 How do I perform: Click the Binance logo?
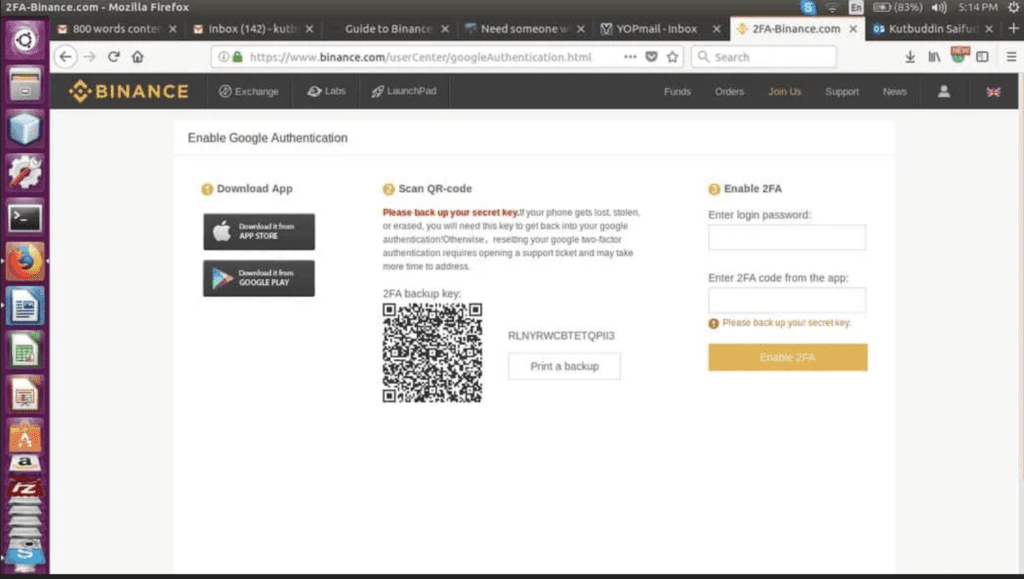[129, 91]
